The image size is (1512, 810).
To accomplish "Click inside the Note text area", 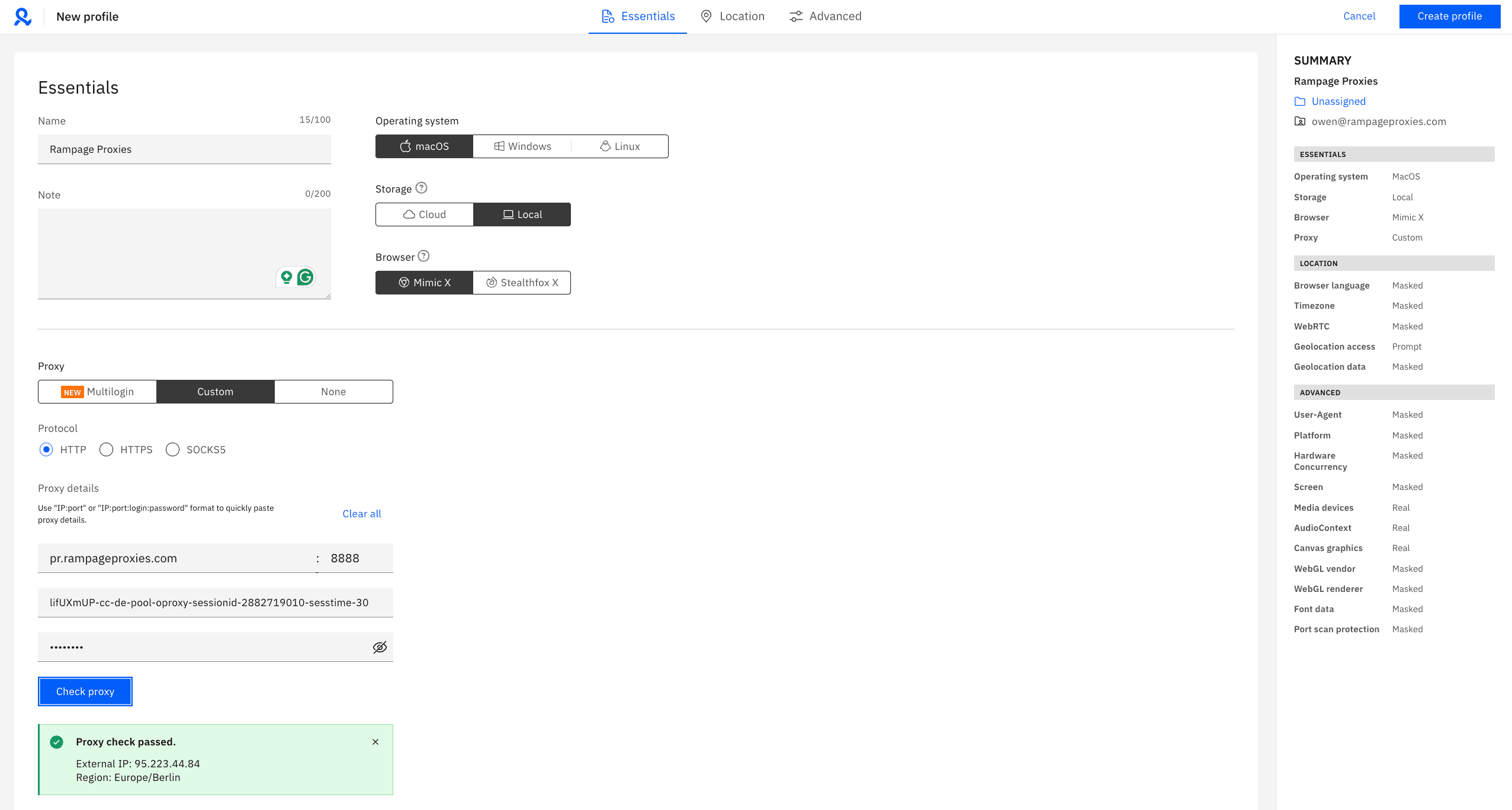I will pyautogui.click(x=184, y=254).
